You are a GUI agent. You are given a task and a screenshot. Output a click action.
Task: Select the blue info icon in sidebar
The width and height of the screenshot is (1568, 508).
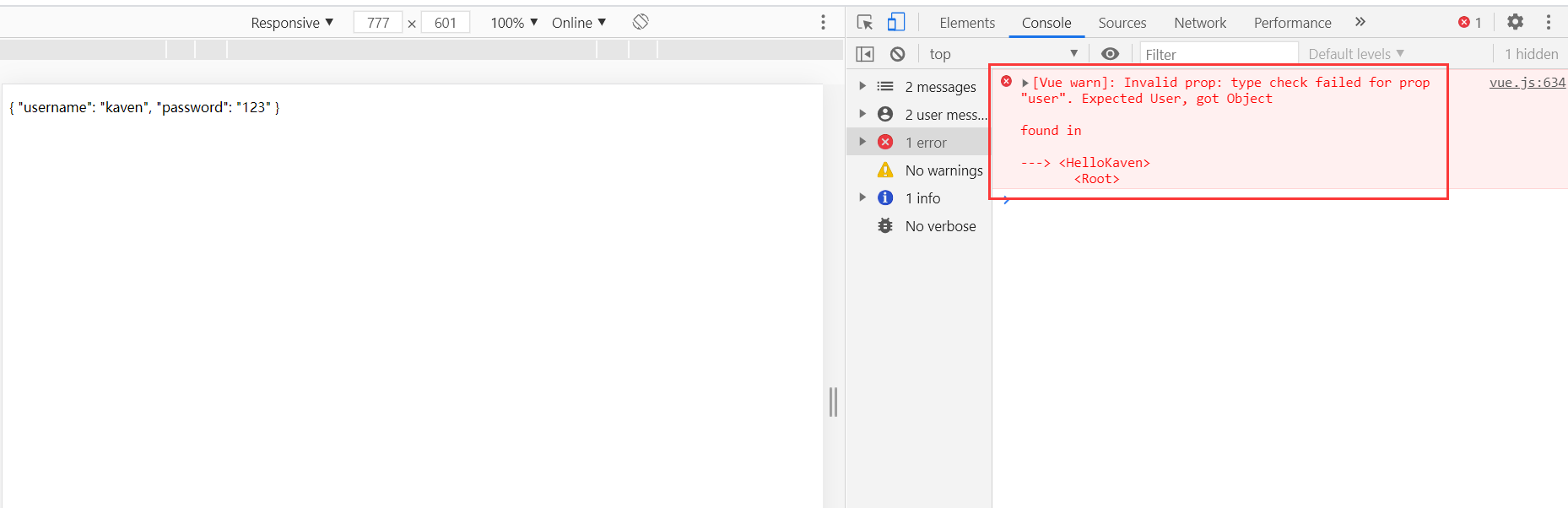pos(885,197)
